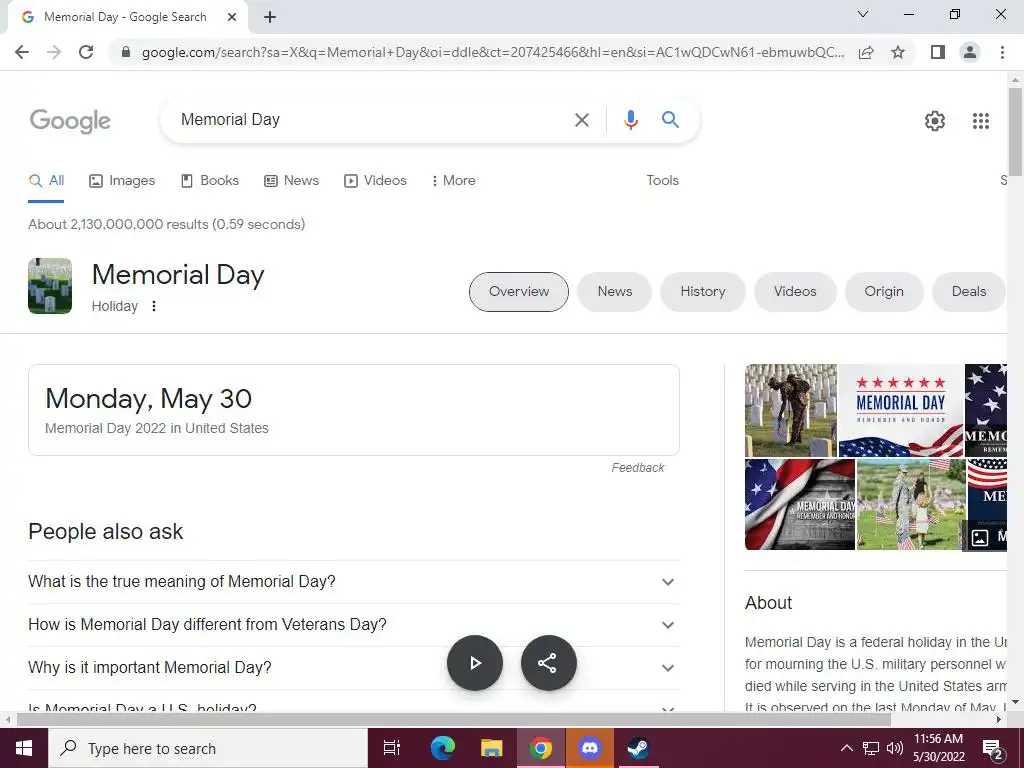Submit search with the magnifier icon
Image resolution: width=1024 pixels, height=768 pixels.
coord(670,120)
